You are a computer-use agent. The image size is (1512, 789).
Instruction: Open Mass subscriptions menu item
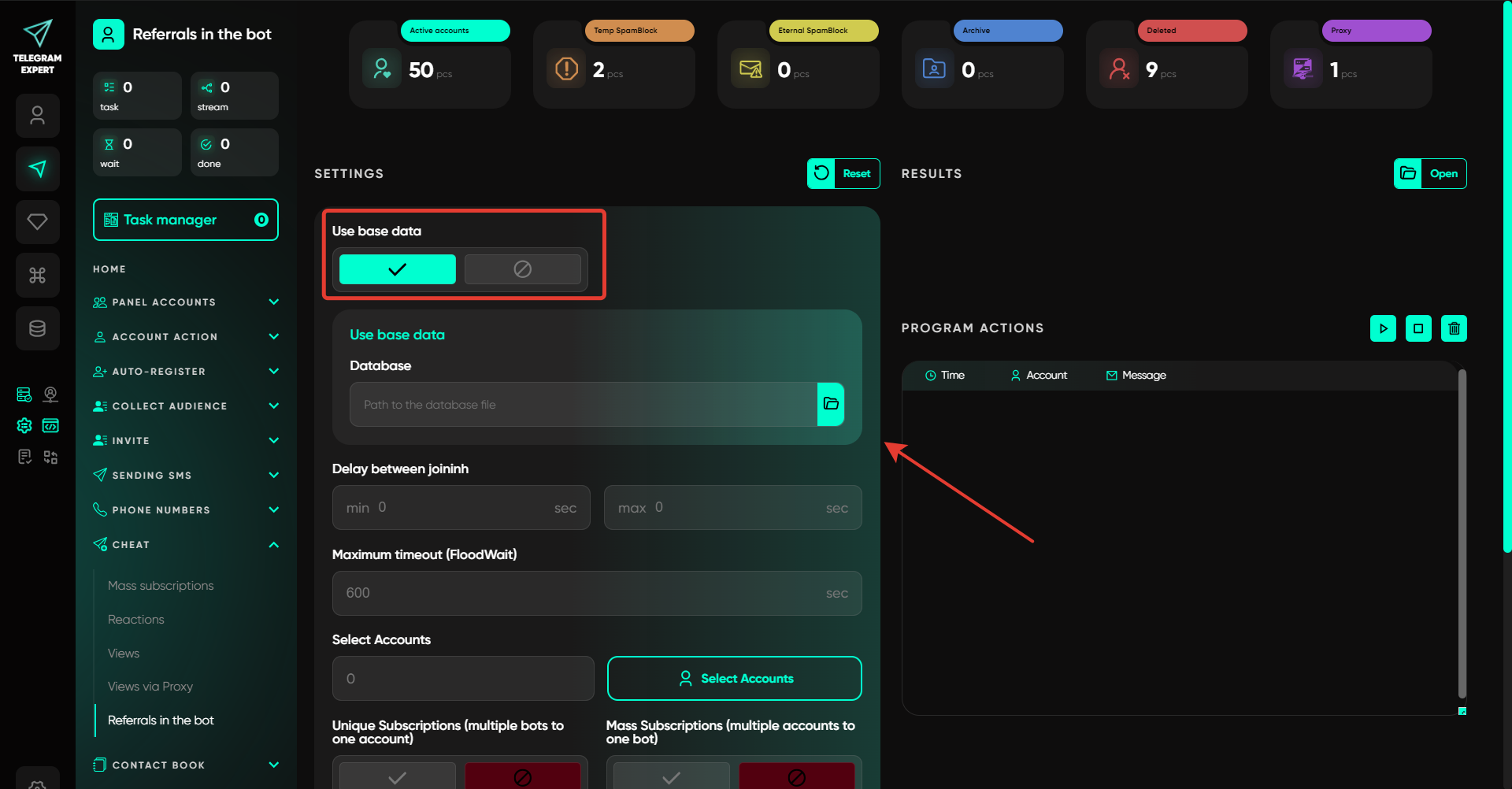[161, 586]
